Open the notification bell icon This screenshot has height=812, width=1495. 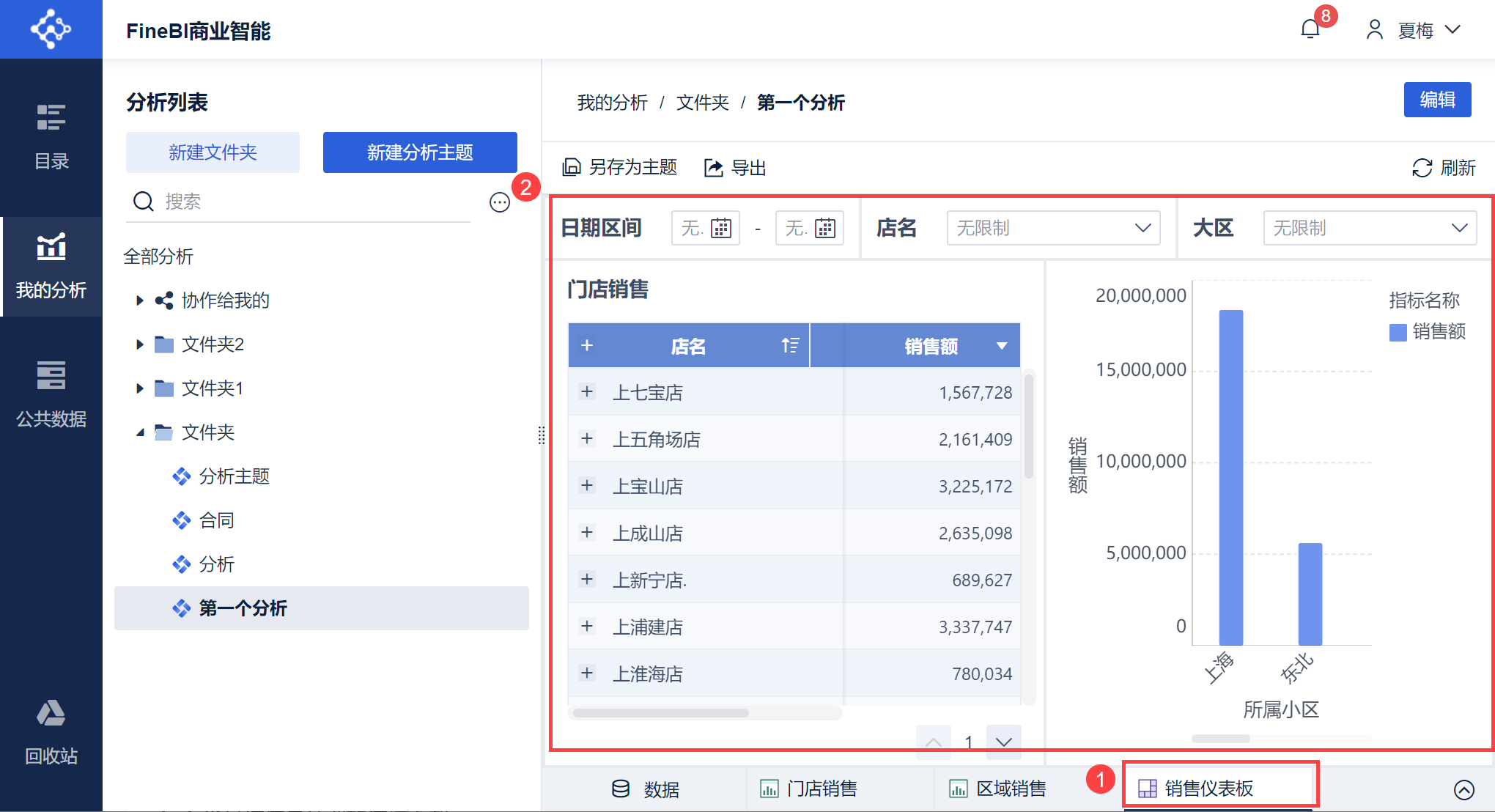pyautogui.click(x=1310, y=29)
